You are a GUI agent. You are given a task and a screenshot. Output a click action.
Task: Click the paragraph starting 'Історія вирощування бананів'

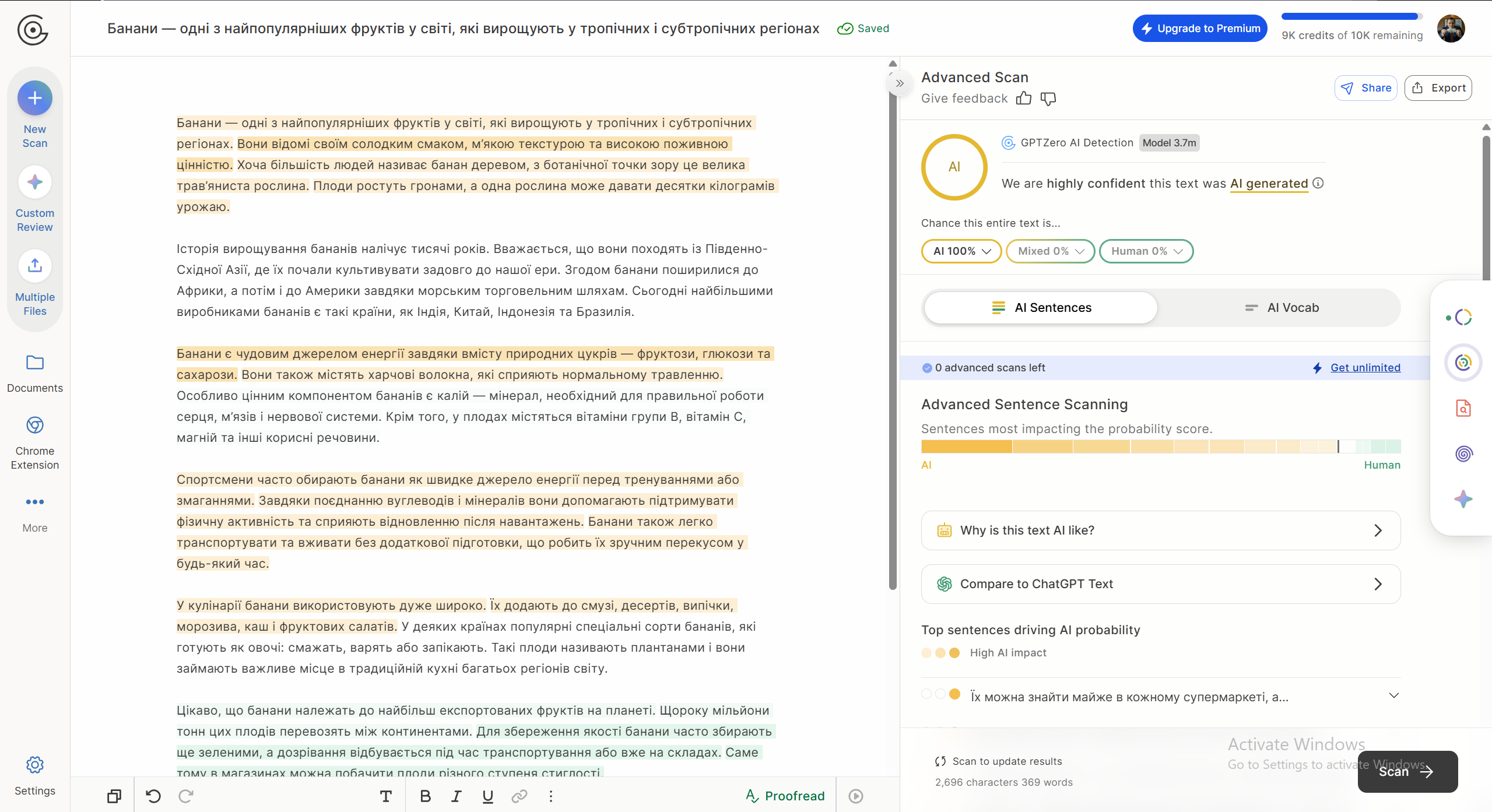475,280
